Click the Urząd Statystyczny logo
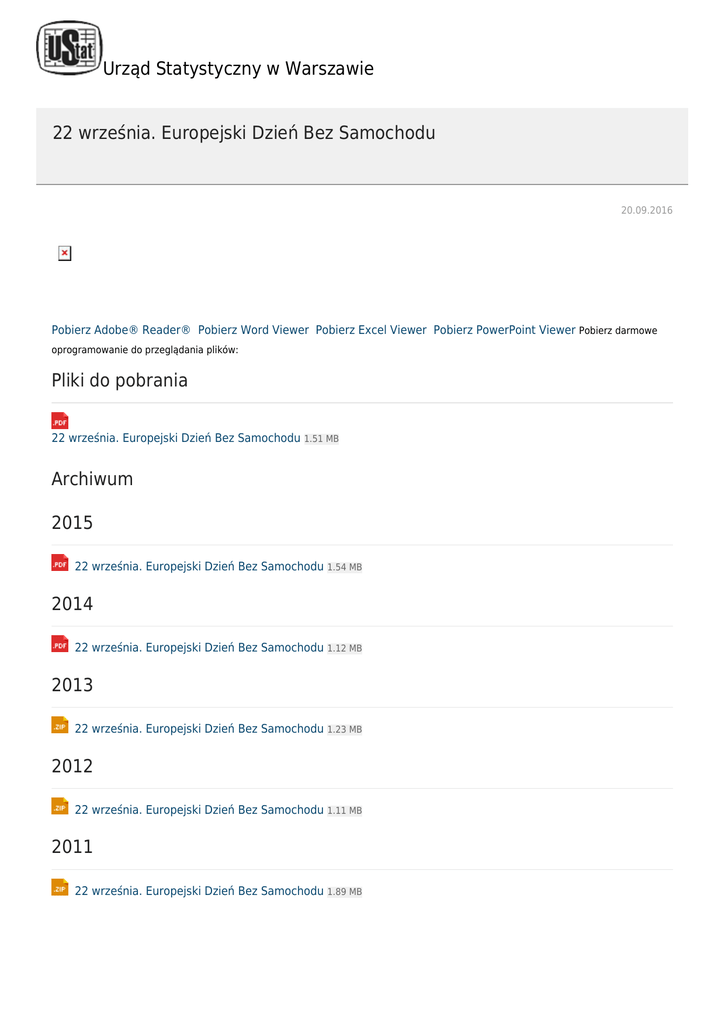Image resolution: width=725 pixels, height=1024 pixels. point(69,48)
